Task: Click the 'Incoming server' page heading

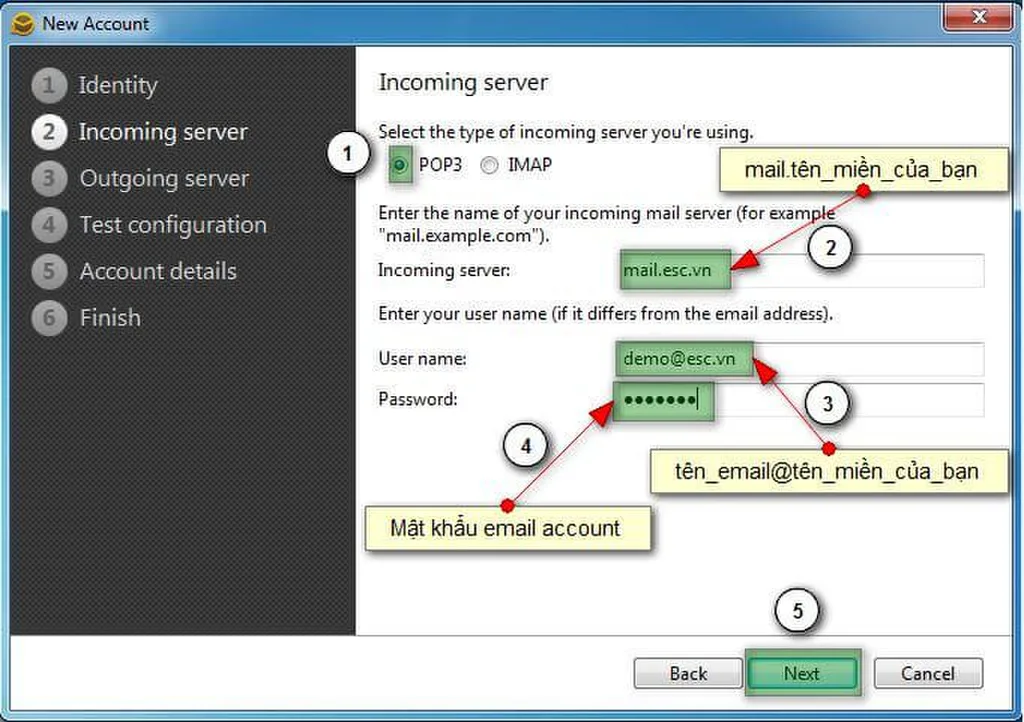Action: [x=463, y=82]
